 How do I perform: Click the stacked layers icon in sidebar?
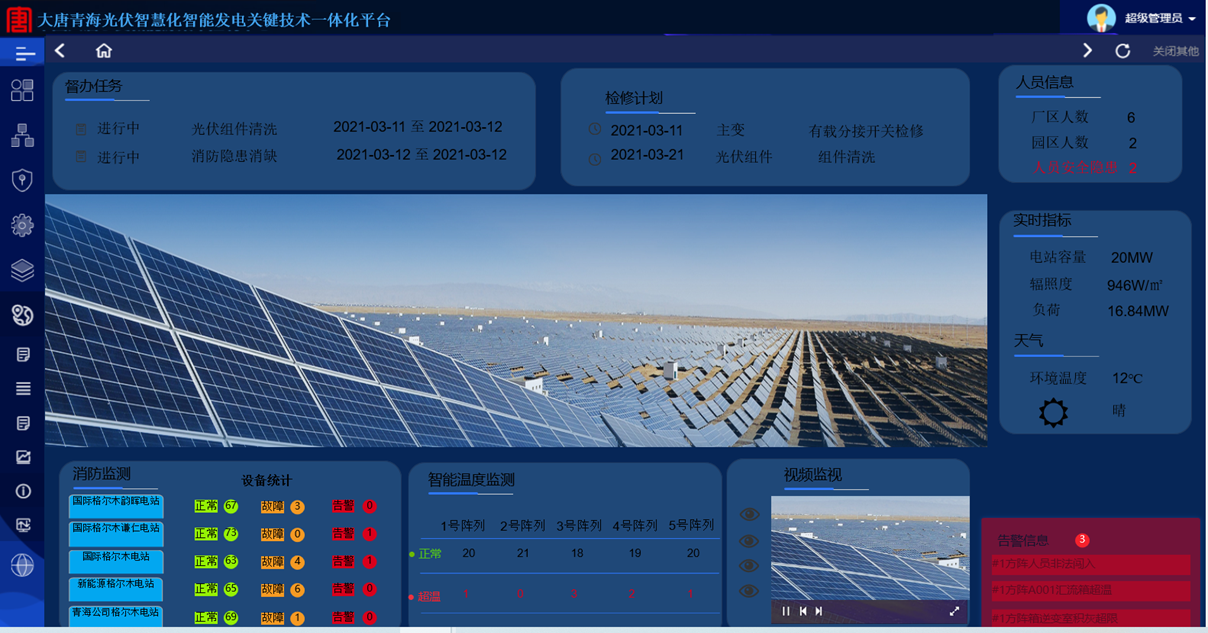click(x=22, y=270)
